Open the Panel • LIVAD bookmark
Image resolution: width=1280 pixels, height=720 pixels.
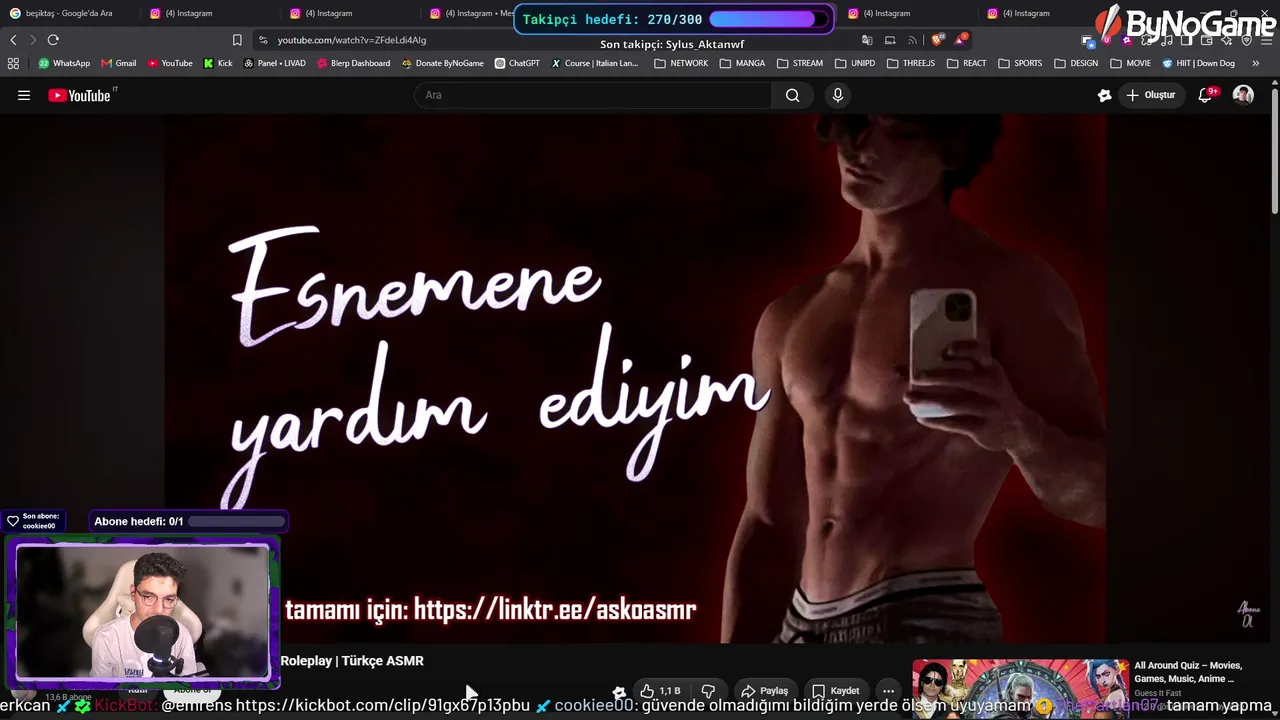click(x=275, y=63)
